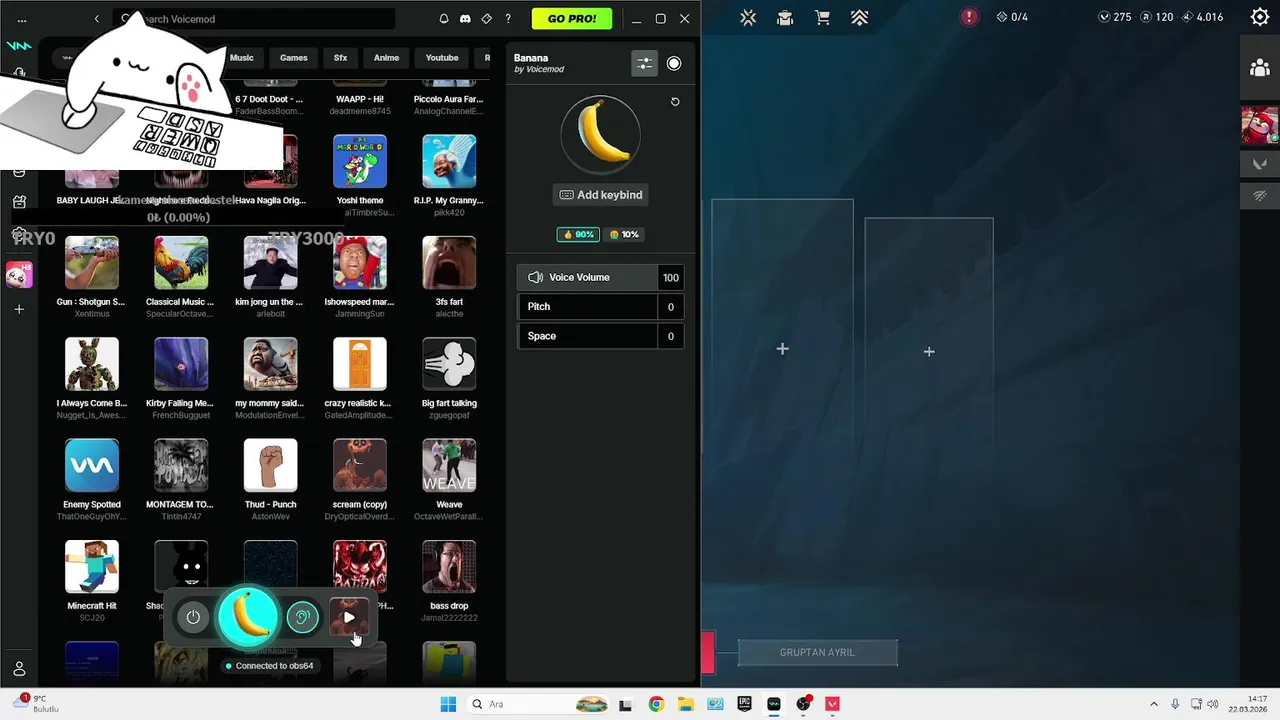The height and width of the screenshot is (720, 1280).
Task: Click GRUPTAN AYRIL button in Valorant
Action: [x=817, y=653]
